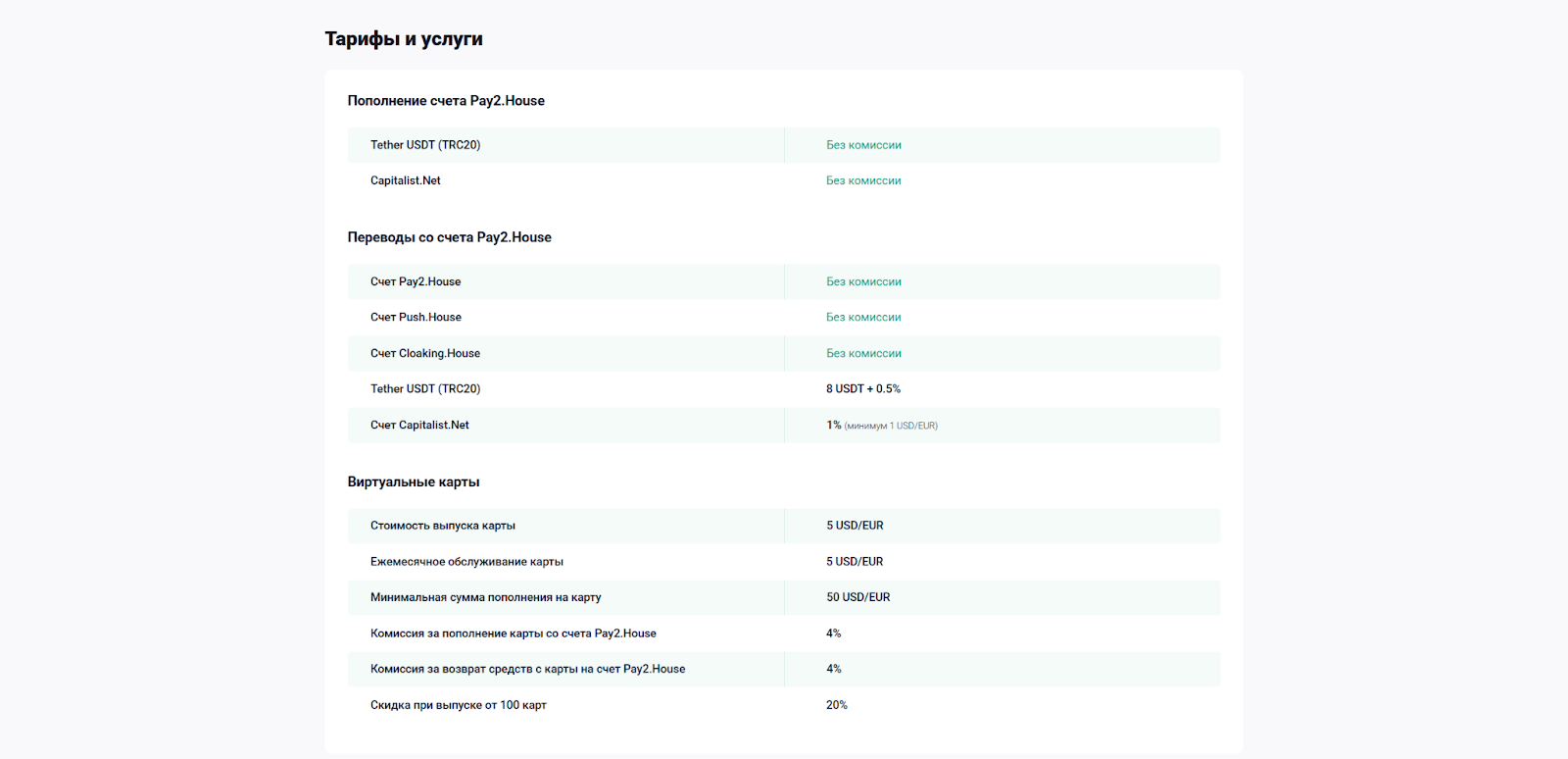Image resolution: width=1568 pixels, height=759 pixels.
Task: Click '5 USD/EUR' for Ежемесячное обслуживание карты
Action: (855, 562)
